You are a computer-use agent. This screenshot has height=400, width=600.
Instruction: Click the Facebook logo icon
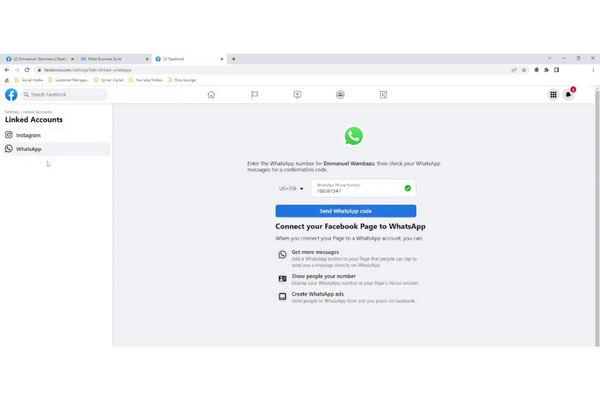click(11, 95)
